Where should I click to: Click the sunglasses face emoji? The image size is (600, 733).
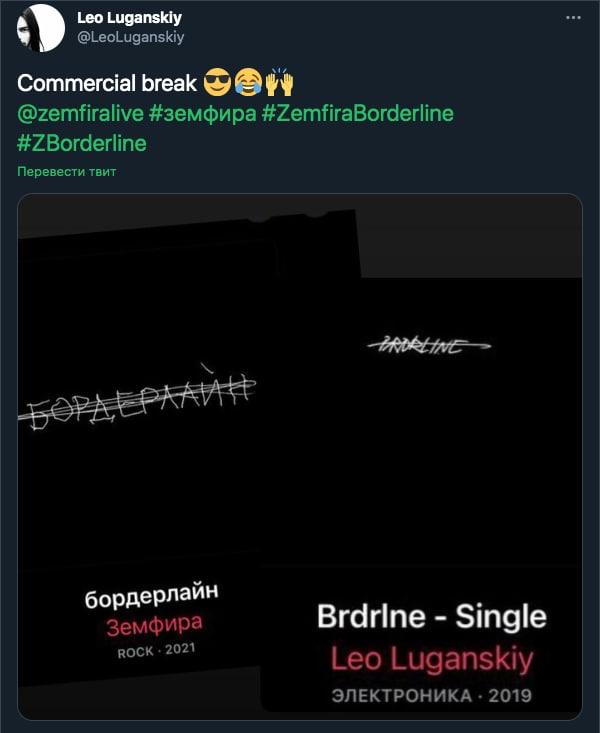click(x=217, y=83)
